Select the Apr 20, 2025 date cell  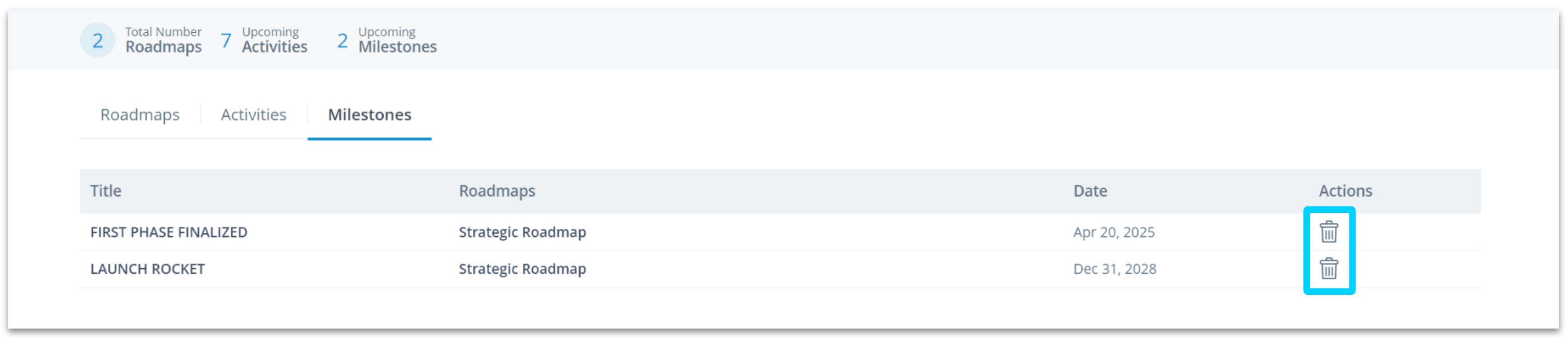tap(1113, 232)
